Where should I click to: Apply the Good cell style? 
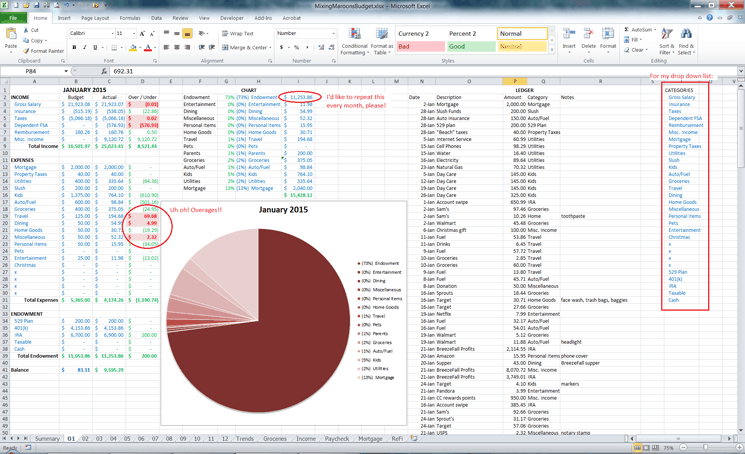coord(471,47)
